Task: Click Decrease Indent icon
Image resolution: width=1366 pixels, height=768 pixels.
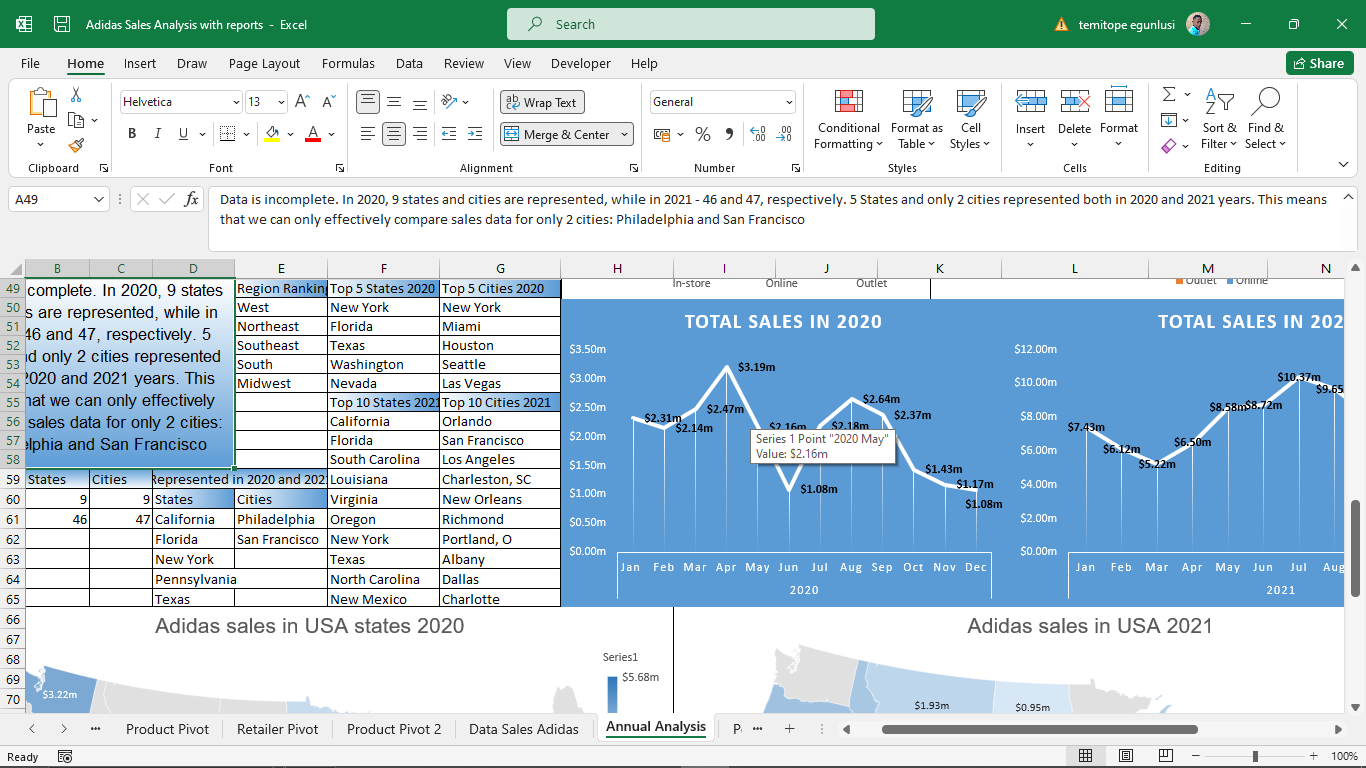Action: (449, 134)
